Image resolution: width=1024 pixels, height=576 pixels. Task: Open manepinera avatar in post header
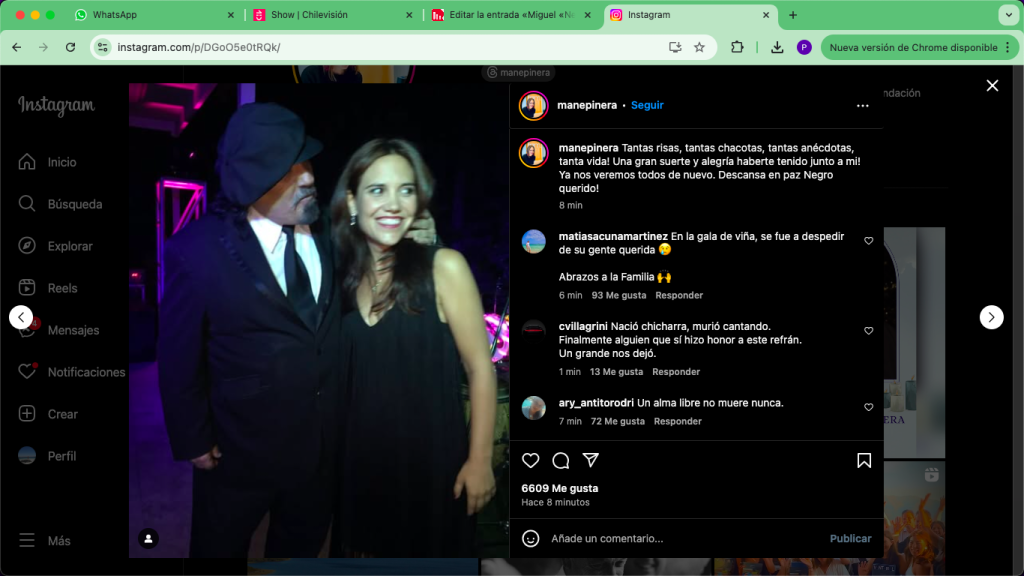533,106
